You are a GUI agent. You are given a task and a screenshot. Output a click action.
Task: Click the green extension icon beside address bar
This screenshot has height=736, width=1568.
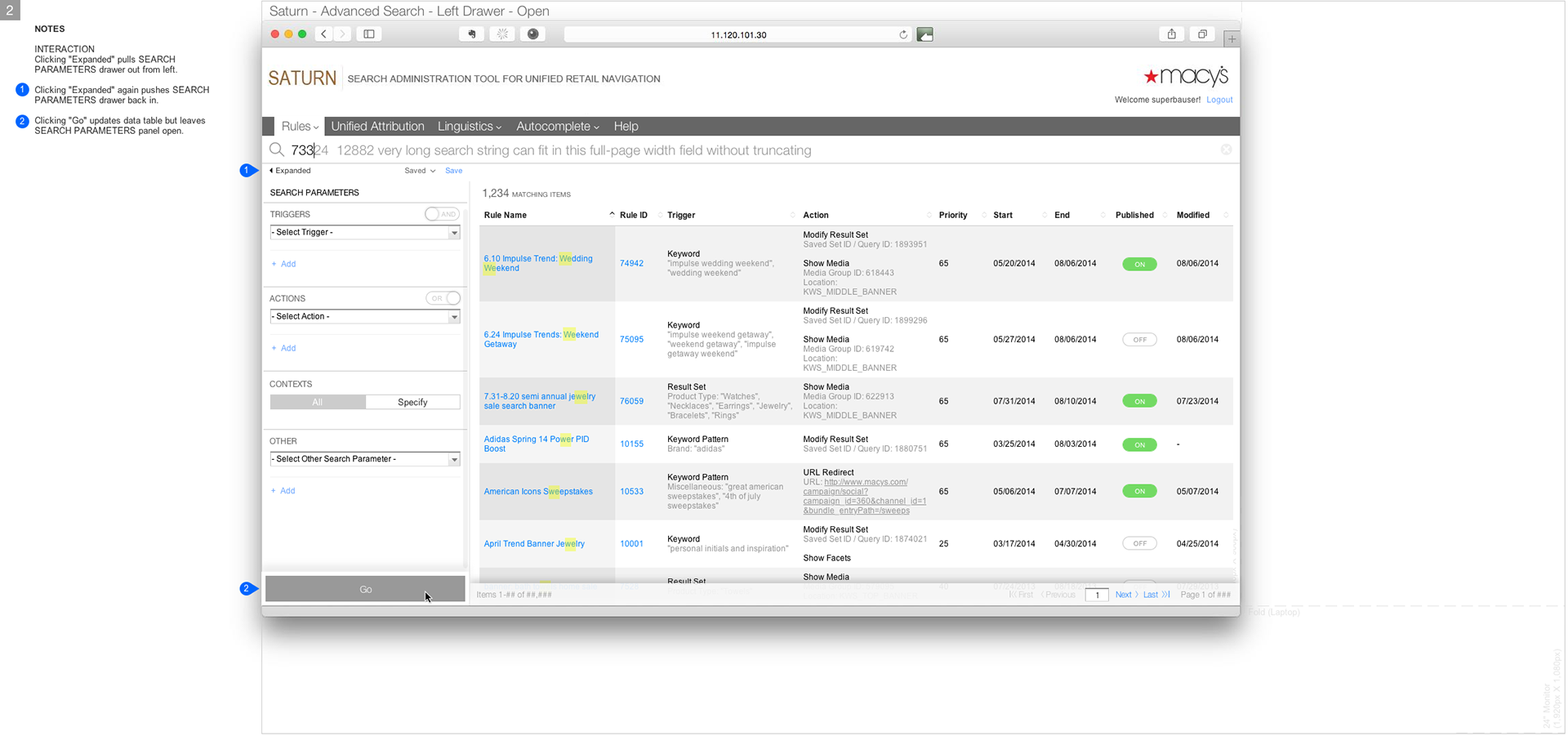pyautogui.click(x=925, y=34)
